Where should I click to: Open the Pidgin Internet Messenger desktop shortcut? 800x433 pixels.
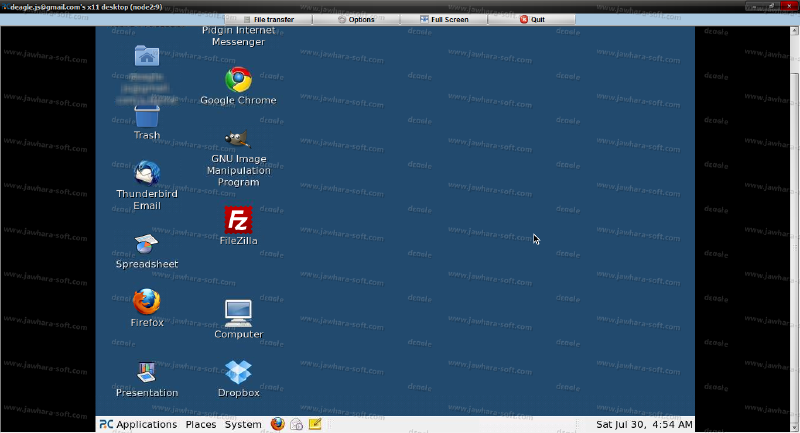[238, 36]
